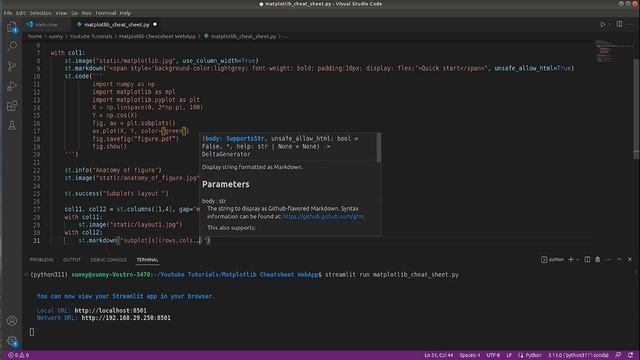
Task: Open notifications bell in status bar
Action: [x=631, y=355]
